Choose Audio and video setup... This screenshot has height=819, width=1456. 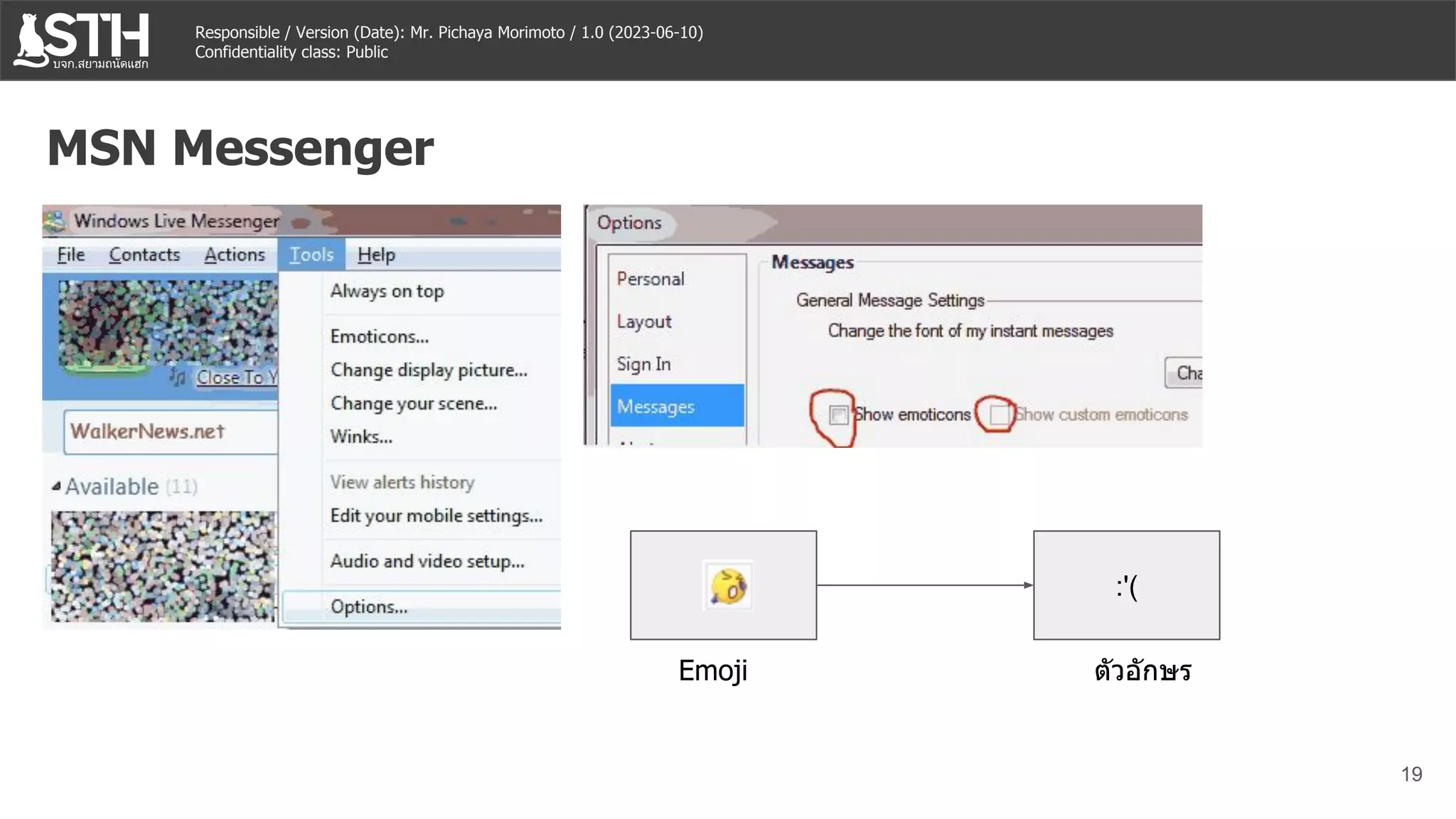(x=427, y=561)
